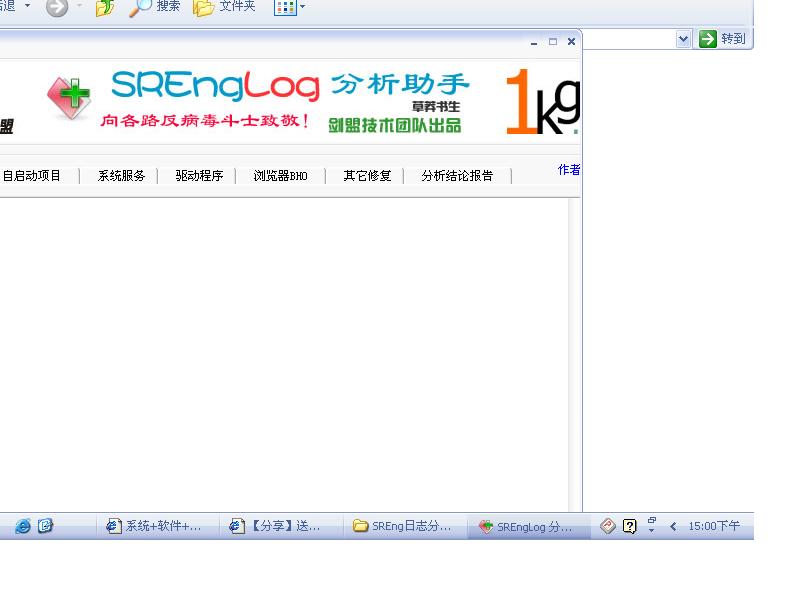Toggle Explorer 文件夹 folders pane
The image size is (800, 600).
click(224, 7)
